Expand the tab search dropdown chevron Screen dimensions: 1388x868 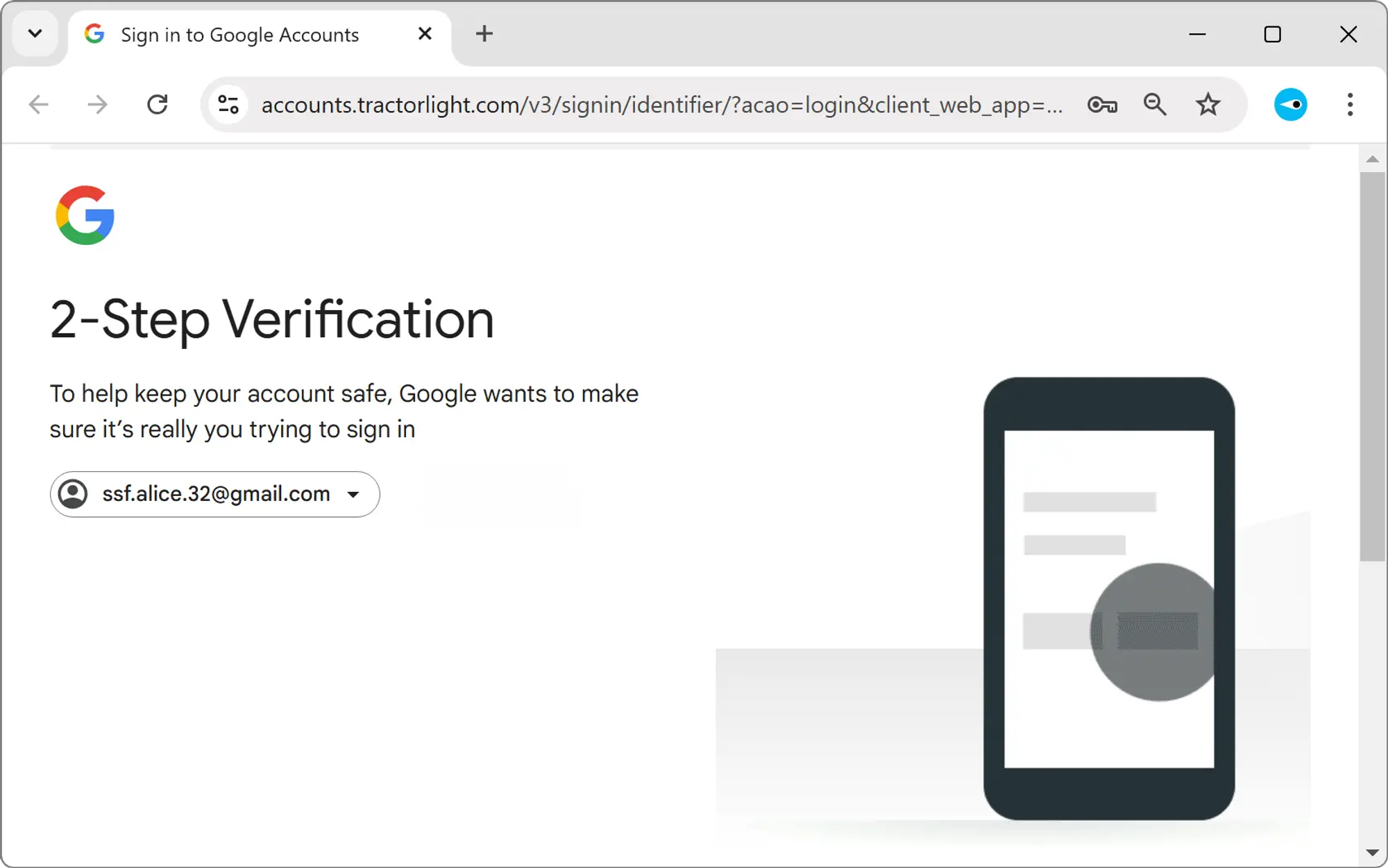click(x=35, y=33)
